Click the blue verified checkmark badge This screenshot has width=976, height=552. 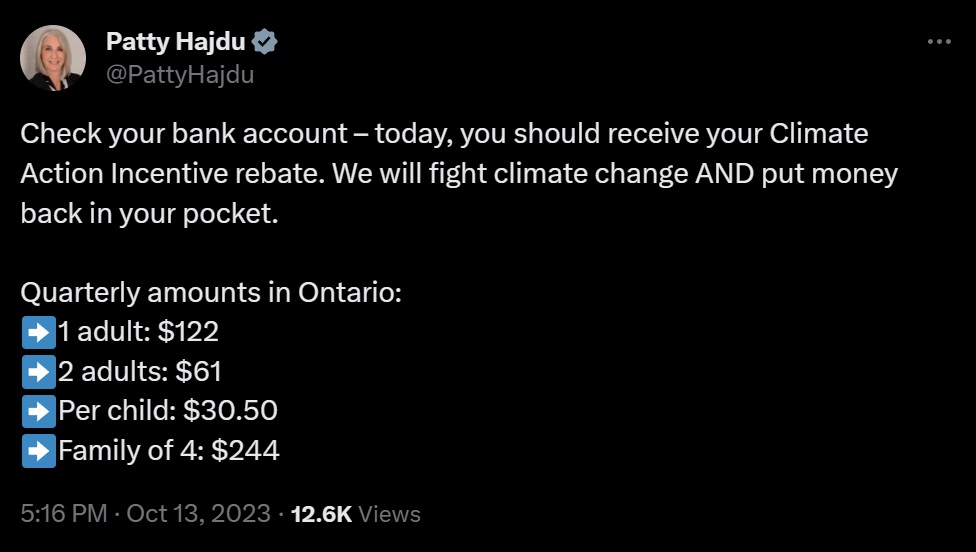coord(265,42)
